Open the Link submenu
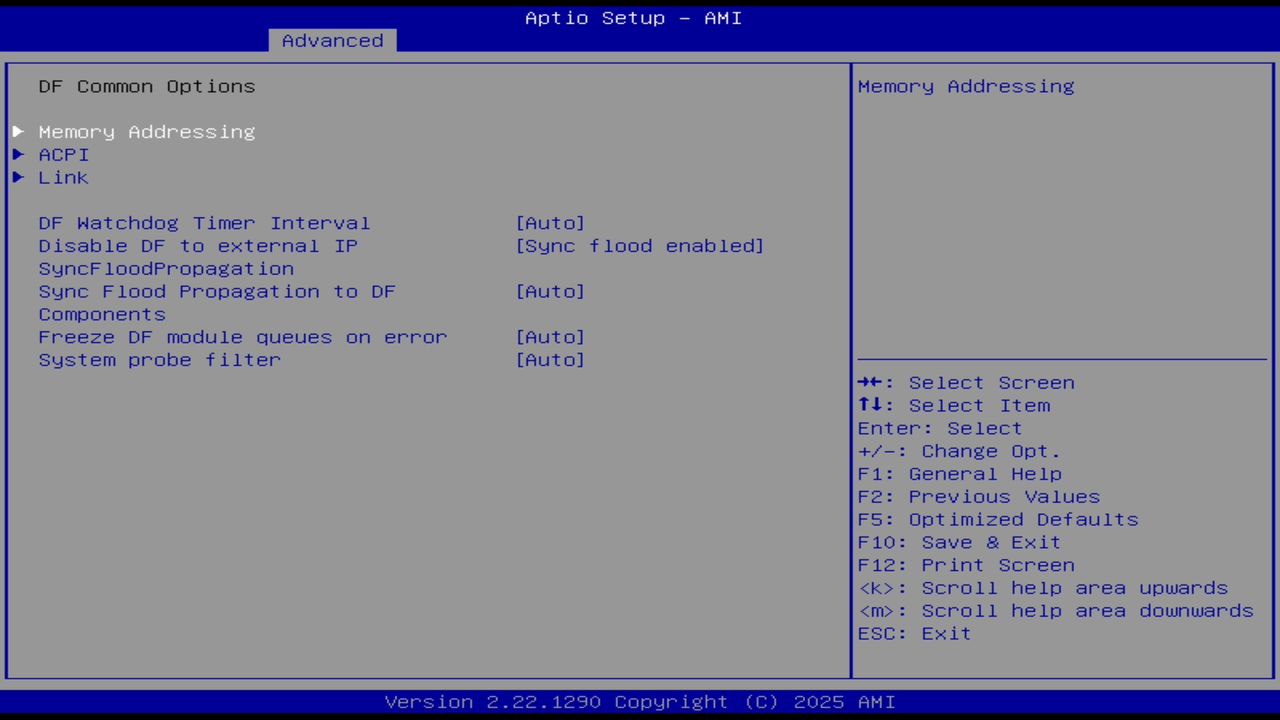Image resolution: width=1280 pixels, height=720 pixels. point(63,177)
